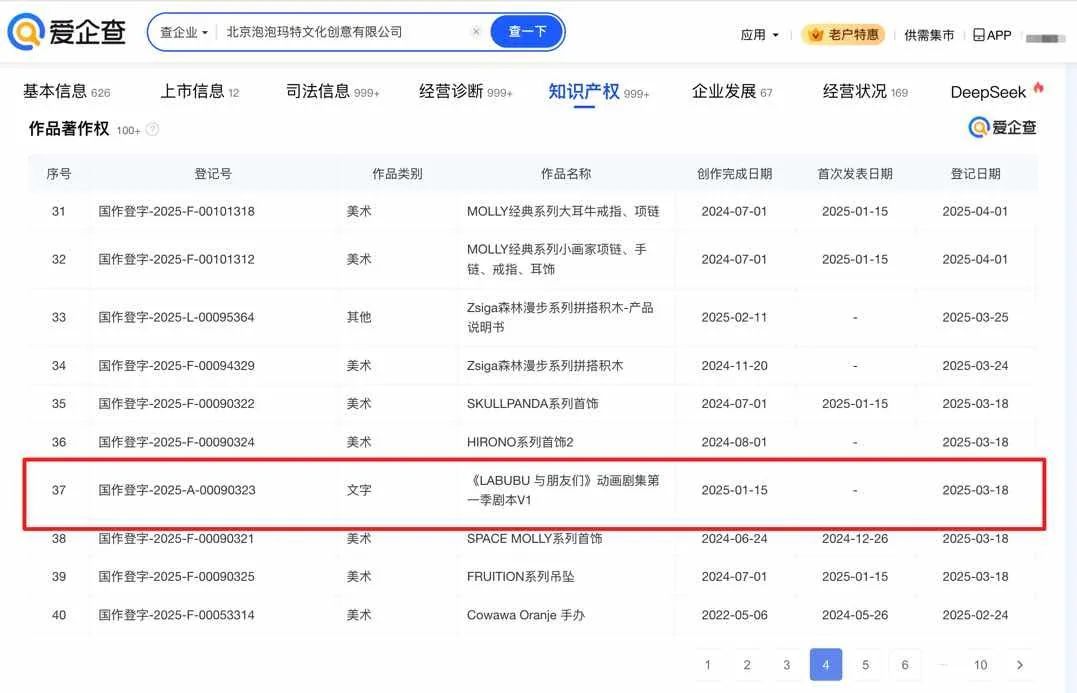Click the company name search field
This screenshot has width=1077, height=693.
pos(343,32)
